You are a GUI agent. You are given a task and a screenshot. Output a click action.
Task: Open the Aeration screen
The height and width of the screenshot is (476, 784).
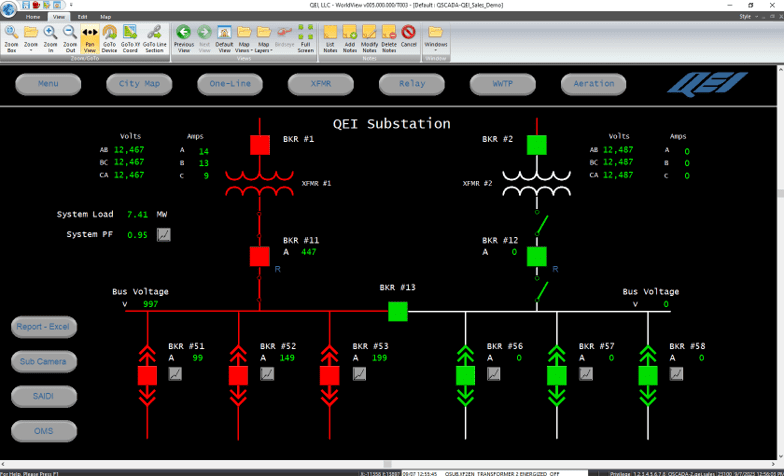(594, 84)
